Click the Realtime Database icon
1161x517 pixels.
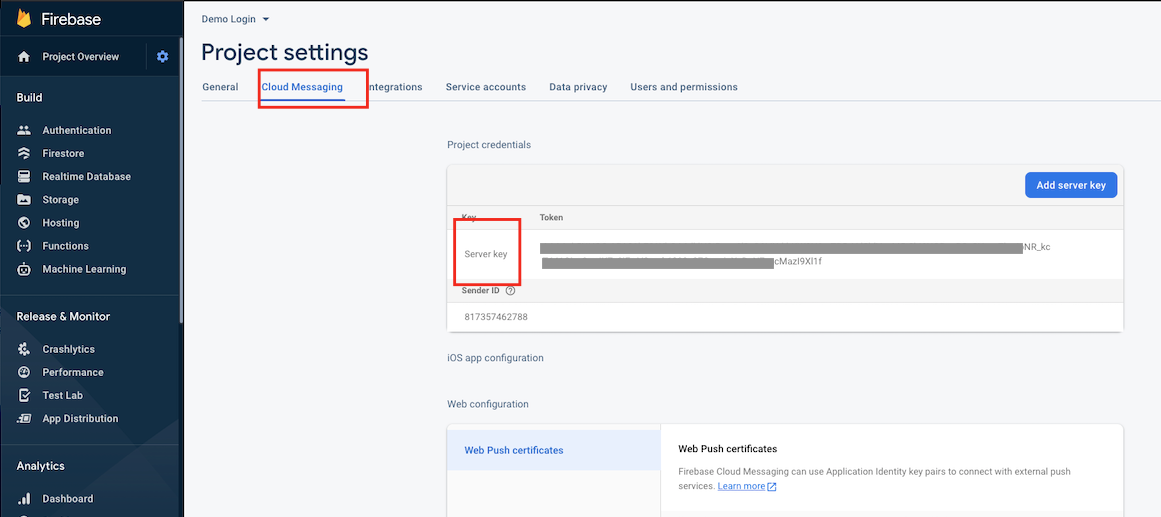point(24,176)
